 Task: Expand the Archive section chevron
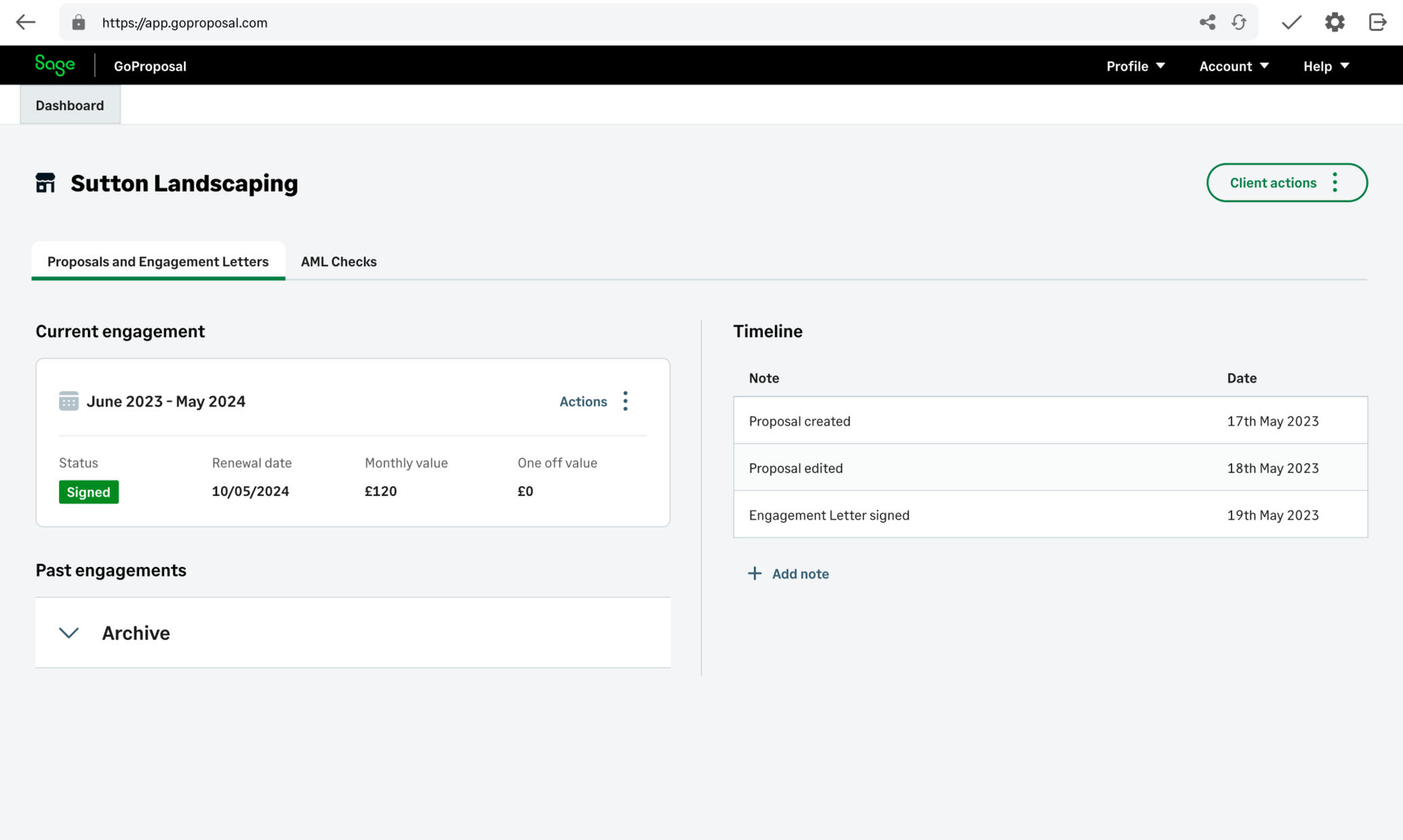pyautogui.click(x=69, y=633)
